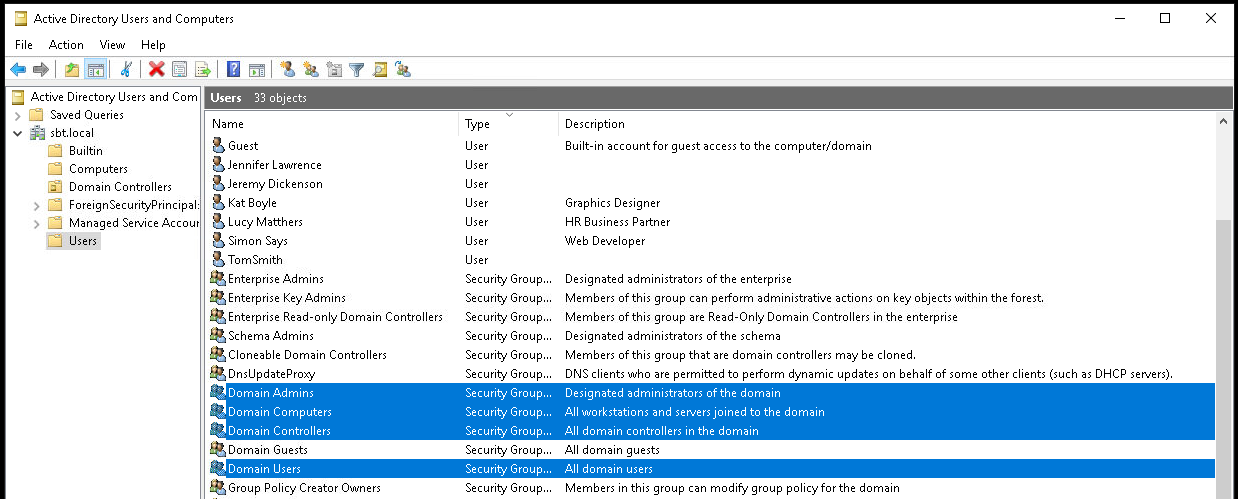Select the Jeremy Dickenson user row
This screenshot has height=499, width=1238.
point(711,184)
